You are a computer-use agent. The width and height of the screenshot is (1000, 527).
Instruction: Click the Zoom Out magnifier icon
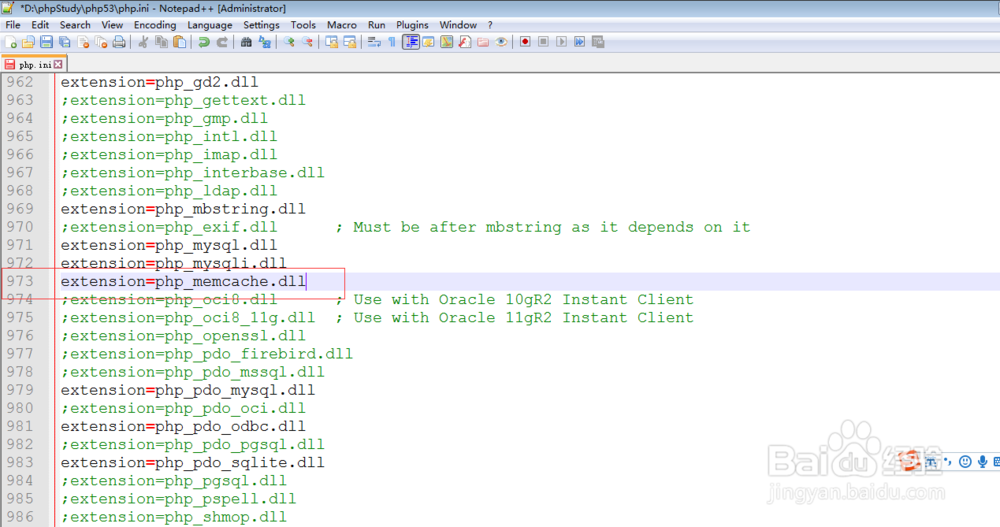pos(307,42)
